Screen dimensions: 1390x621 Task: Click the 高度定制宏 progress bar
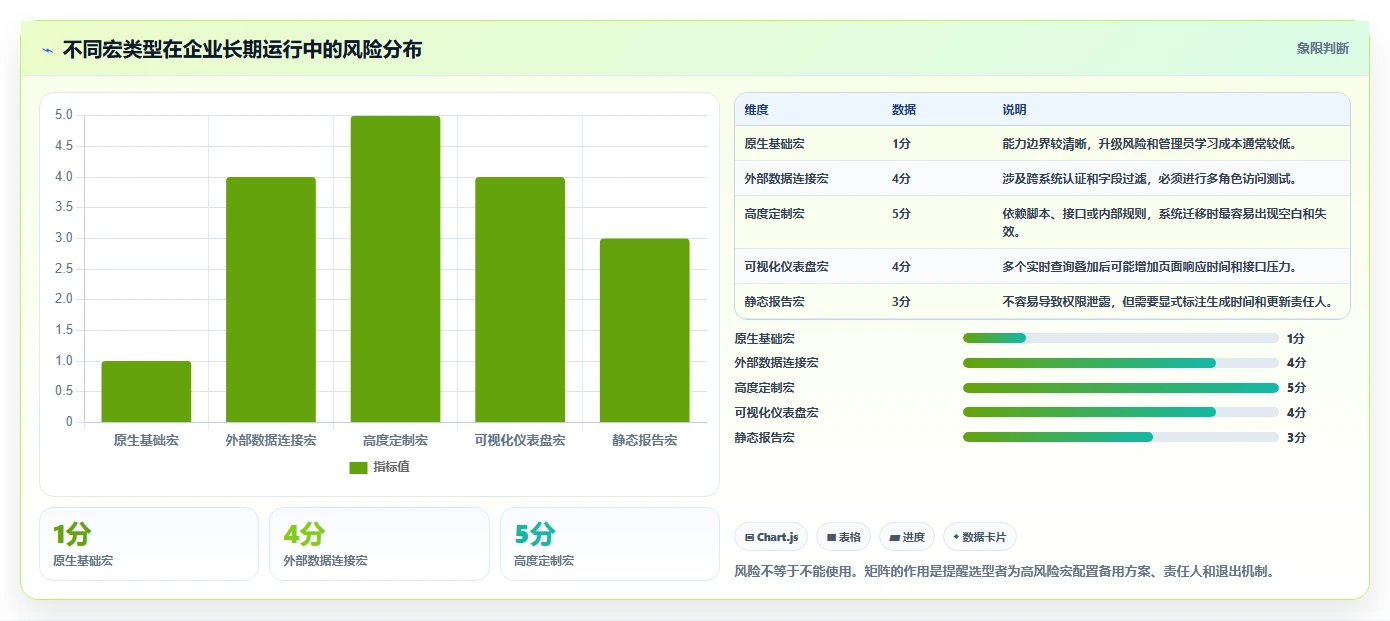(1121, 388)
